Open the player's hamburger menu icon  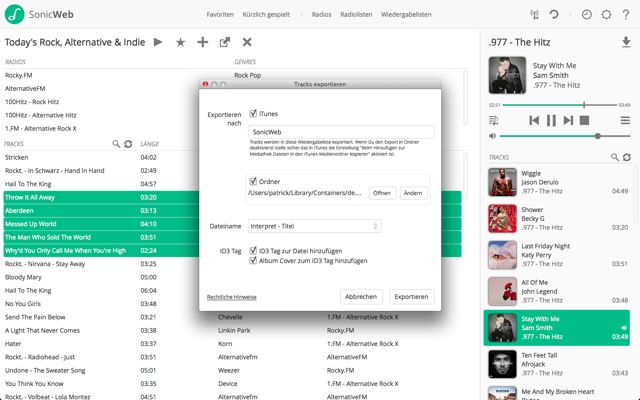tap(623, 120)
